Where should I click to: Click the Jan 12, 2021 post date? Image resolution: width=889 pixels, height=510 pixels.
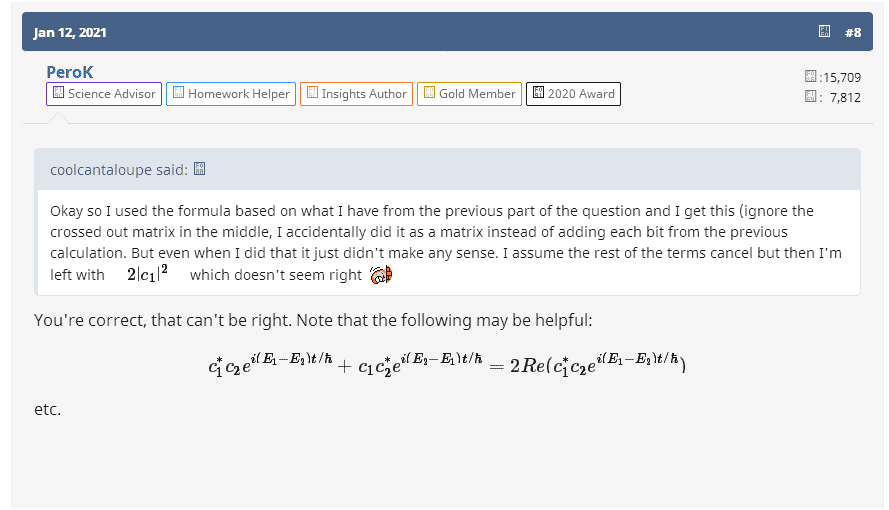coord(70,32)
